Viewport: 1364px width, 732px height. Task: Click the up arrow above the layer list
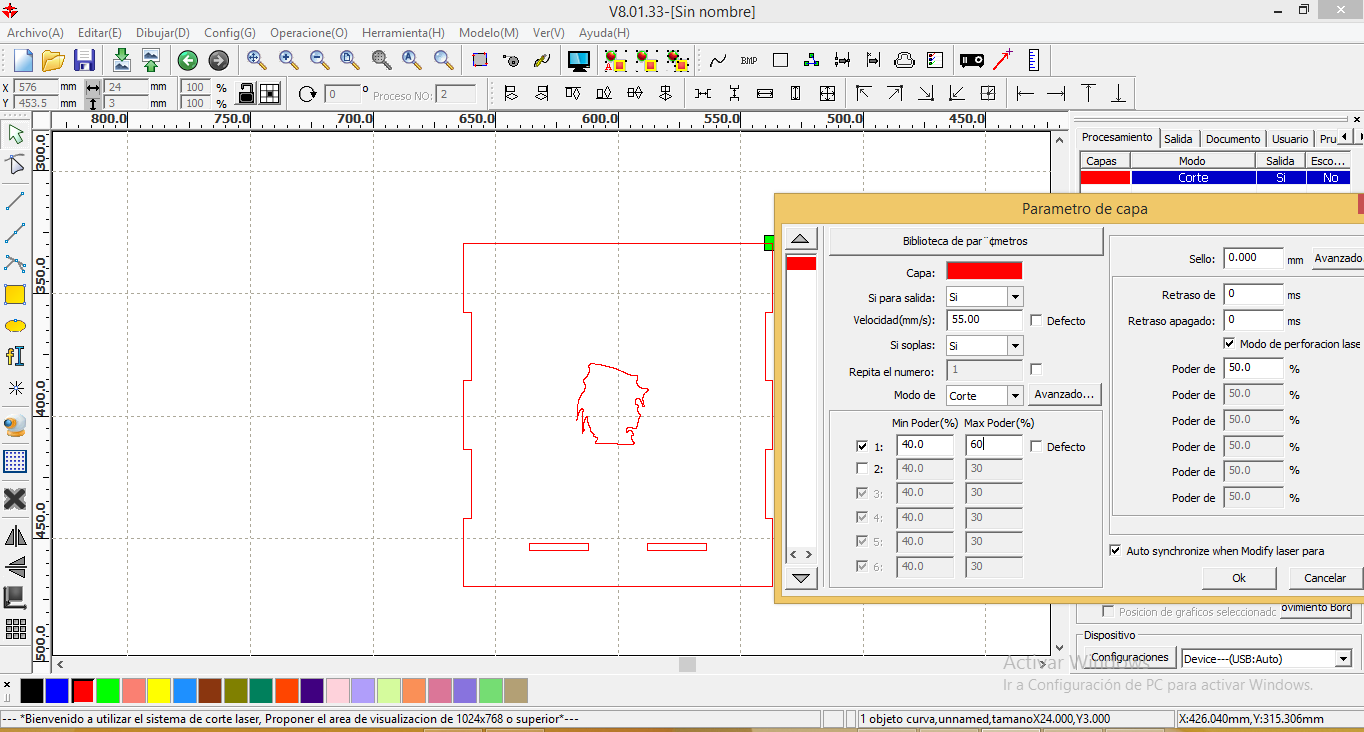(x=802, y=238)
